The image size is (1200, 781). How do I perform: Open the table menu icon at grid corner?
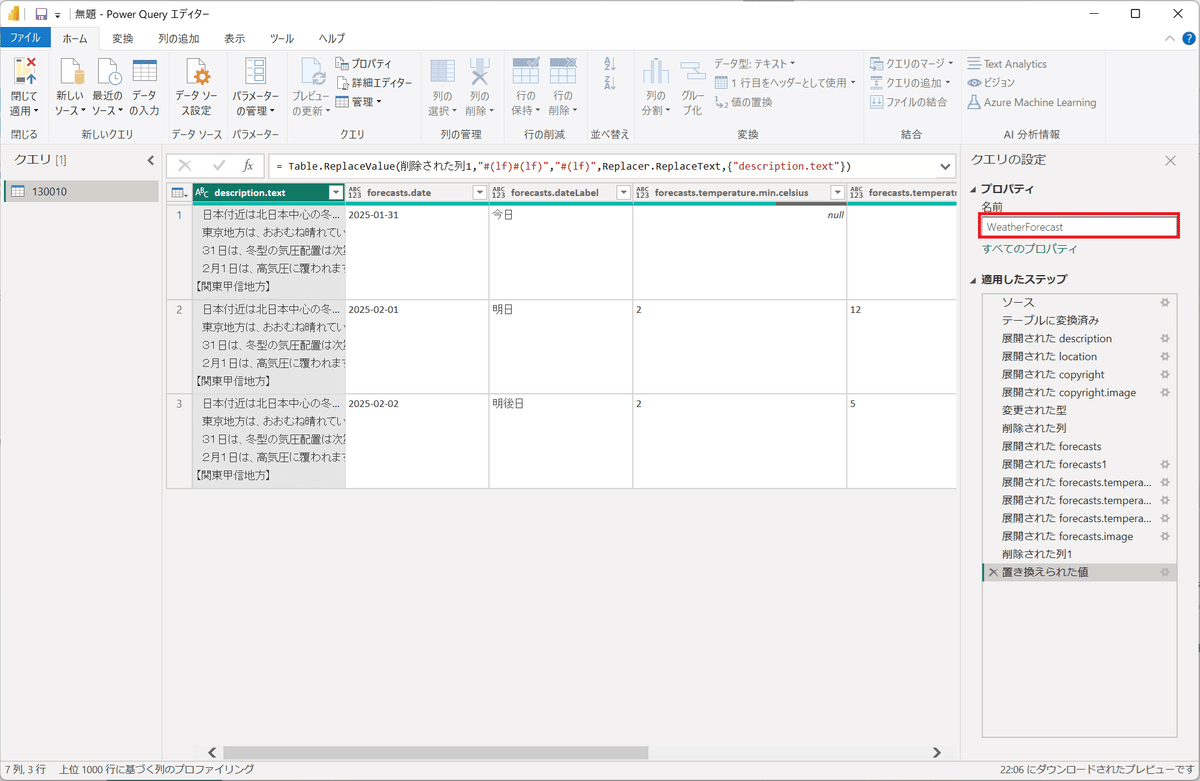click(x=179, y=192)
